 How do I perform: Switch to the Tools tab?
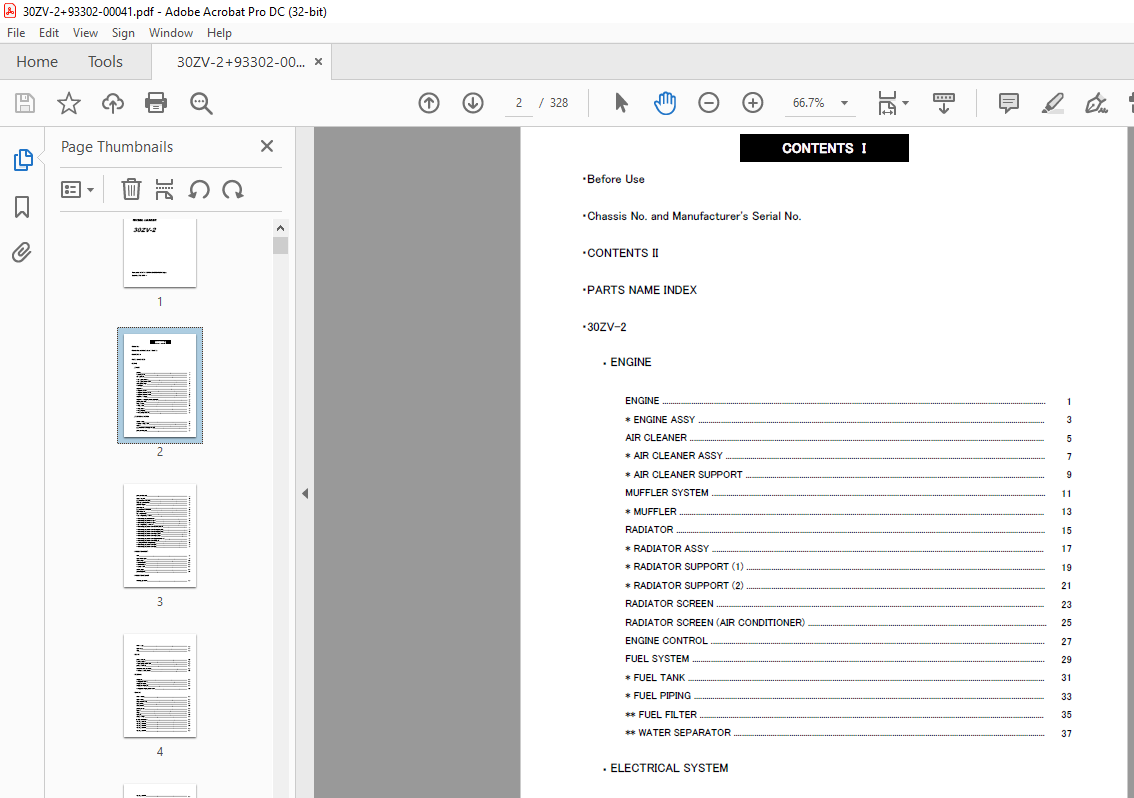(106, 62)
